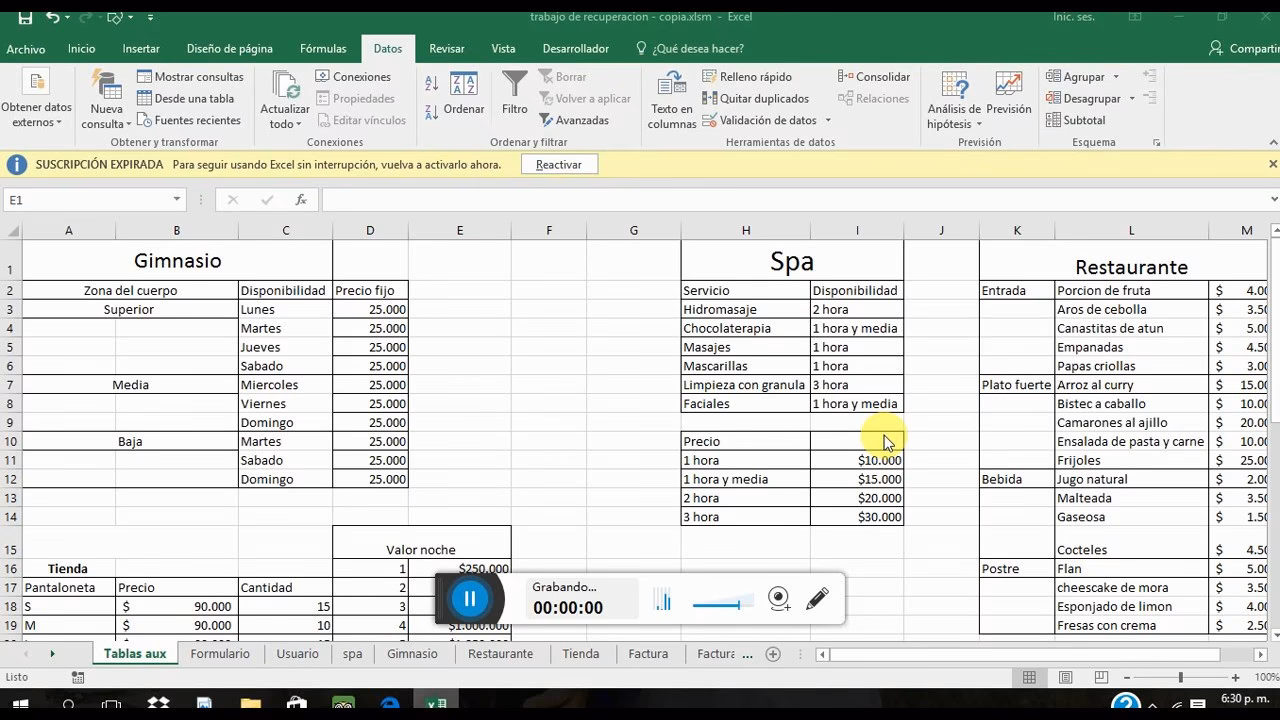Click the zoom in plus button
Screen dimensions: 1280x720
tap(1236, 678)
